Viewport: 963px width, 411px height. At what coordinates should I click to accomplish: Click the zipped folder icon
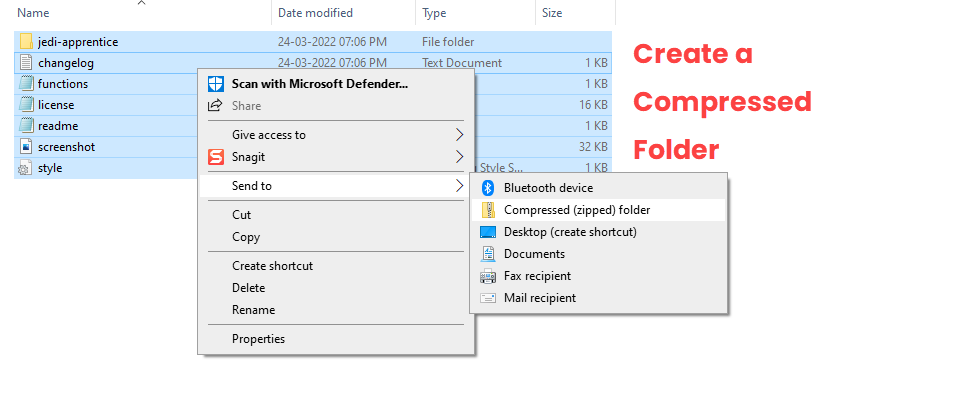488,210
